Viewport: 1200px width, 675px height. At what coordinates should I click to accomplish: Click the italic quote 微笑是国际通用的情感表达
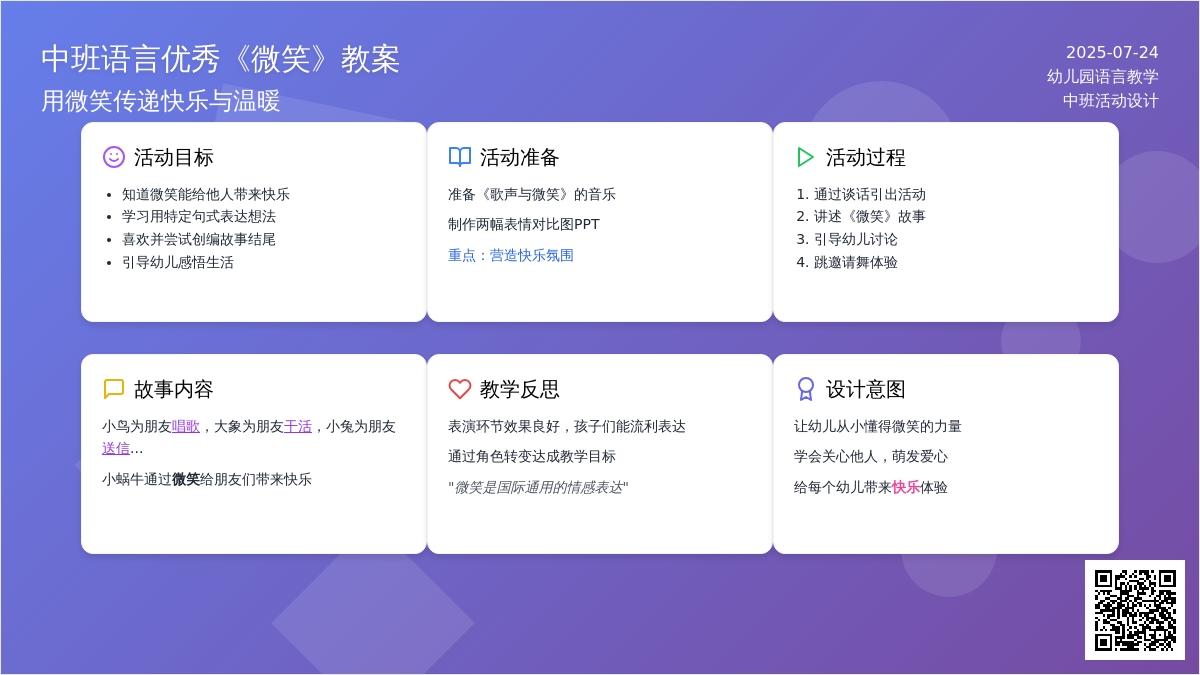(538, 487)
